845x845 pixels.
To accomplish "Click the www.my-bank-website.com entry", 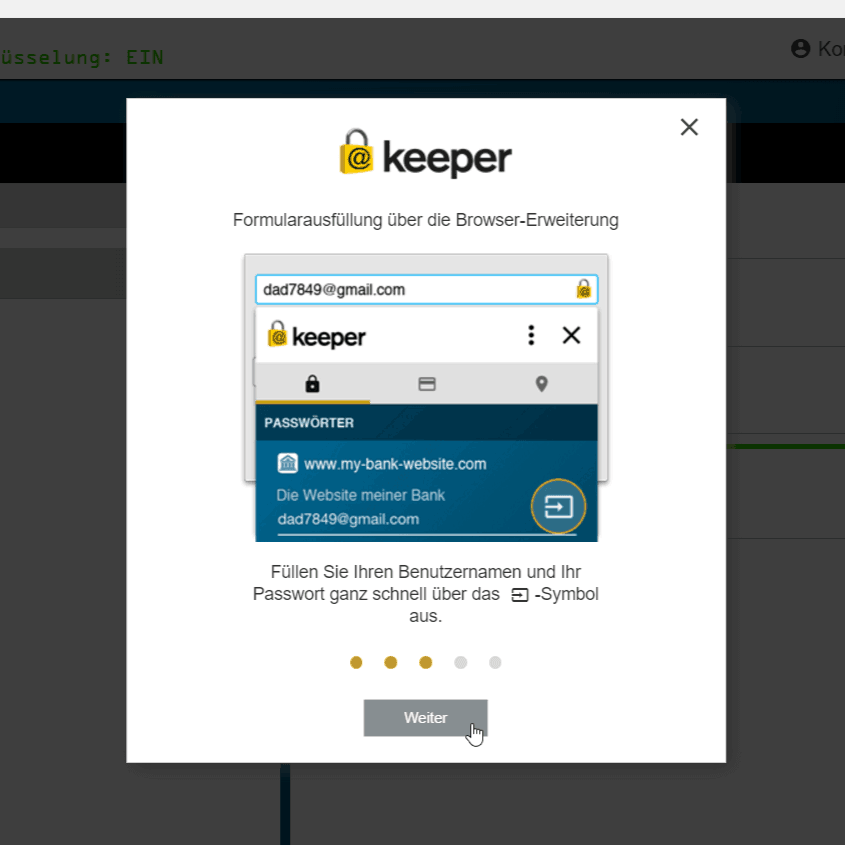I will (395, 464).
